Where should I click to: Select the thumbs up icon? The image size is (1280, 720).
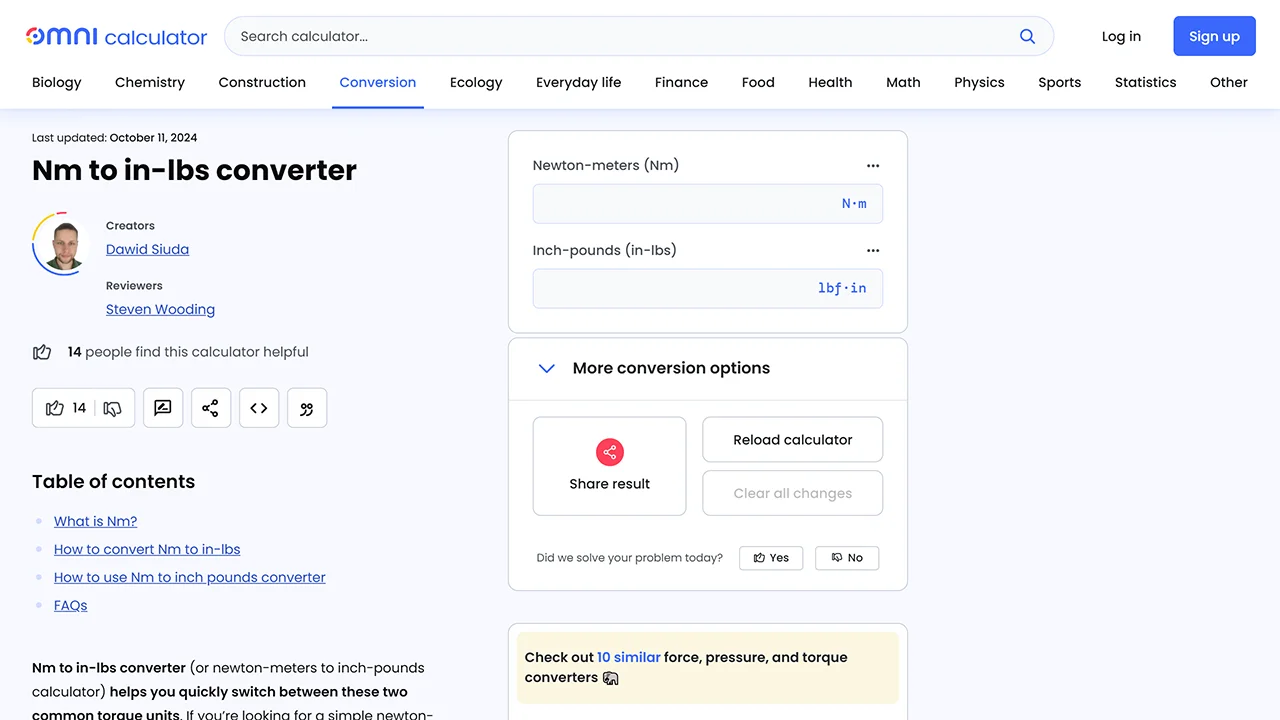pyautogui.click(x=55, y=408)
